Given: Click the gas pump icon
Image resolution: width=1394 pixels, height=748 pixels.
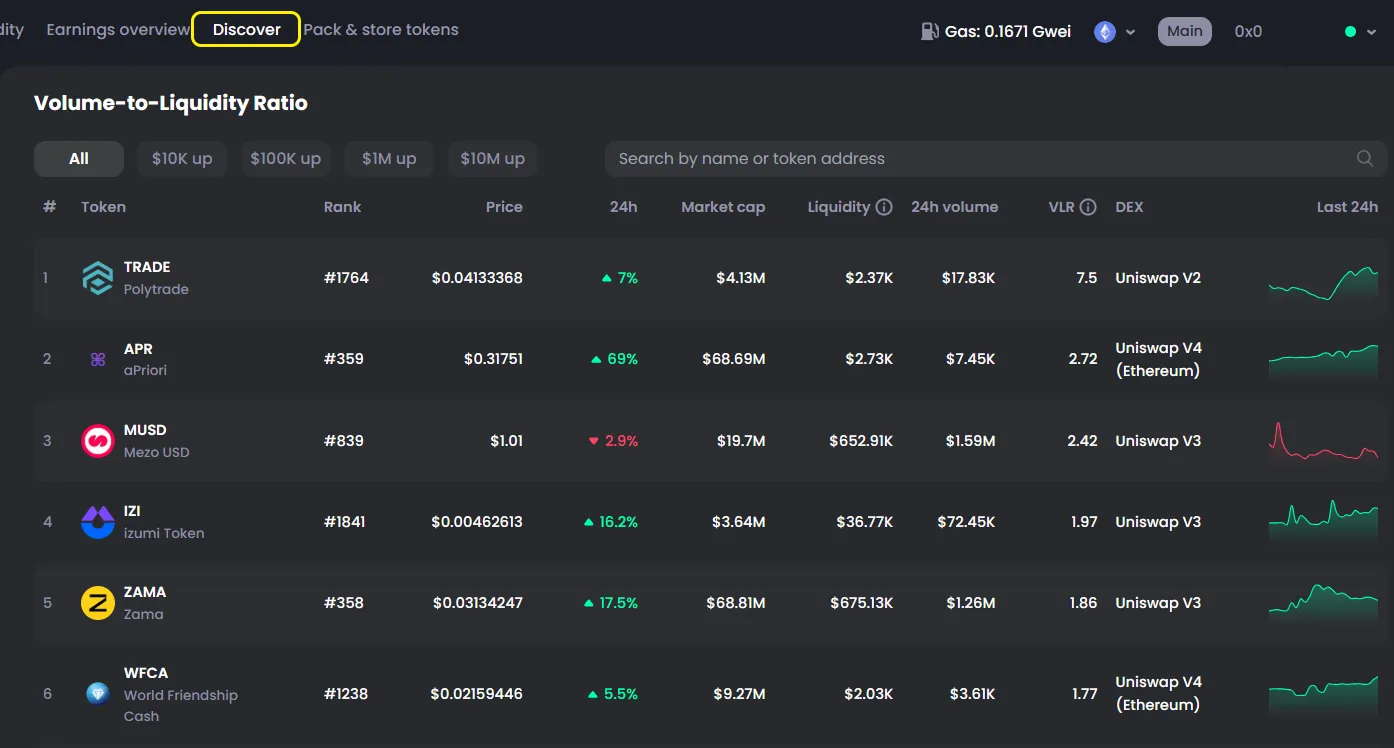Looking at the screenshot, I should tap(930, 31).
